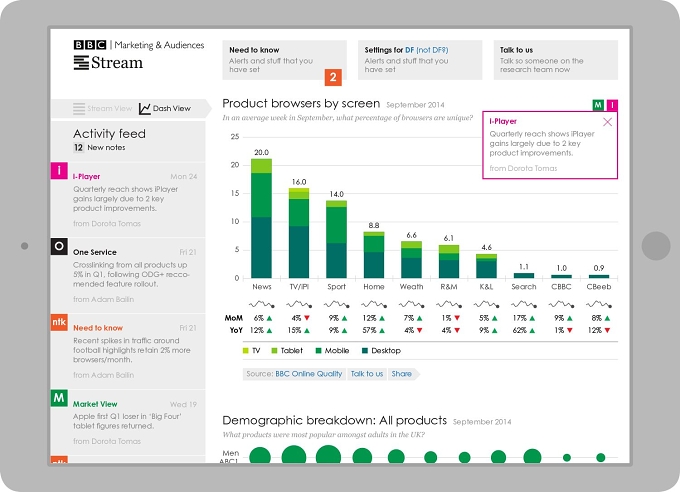The height and width of the screenshot is (492, 680).
Task: Click the black One Service icon
Action: click(x=59, y=246)
